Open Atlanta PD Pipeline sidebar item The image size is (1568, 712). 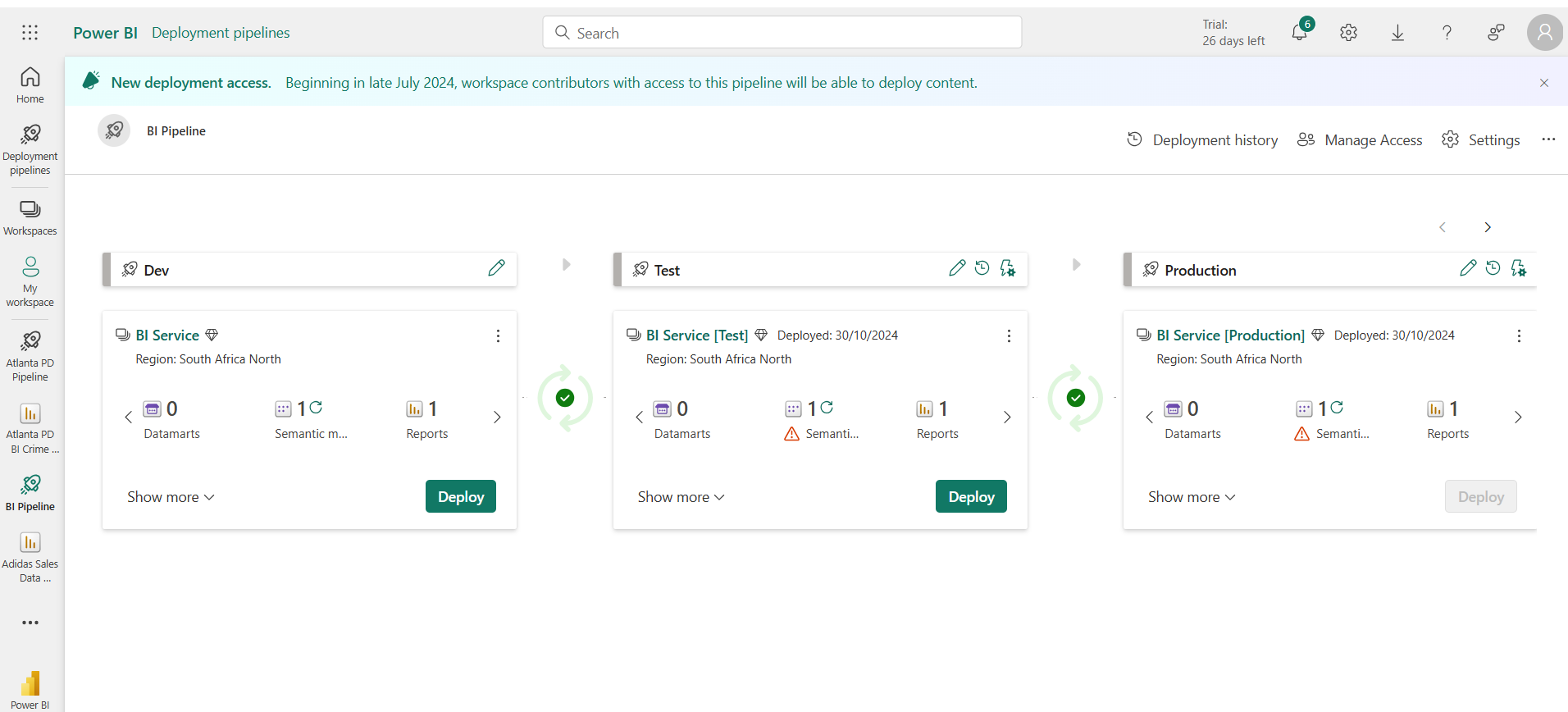click(x=30, y=356)
